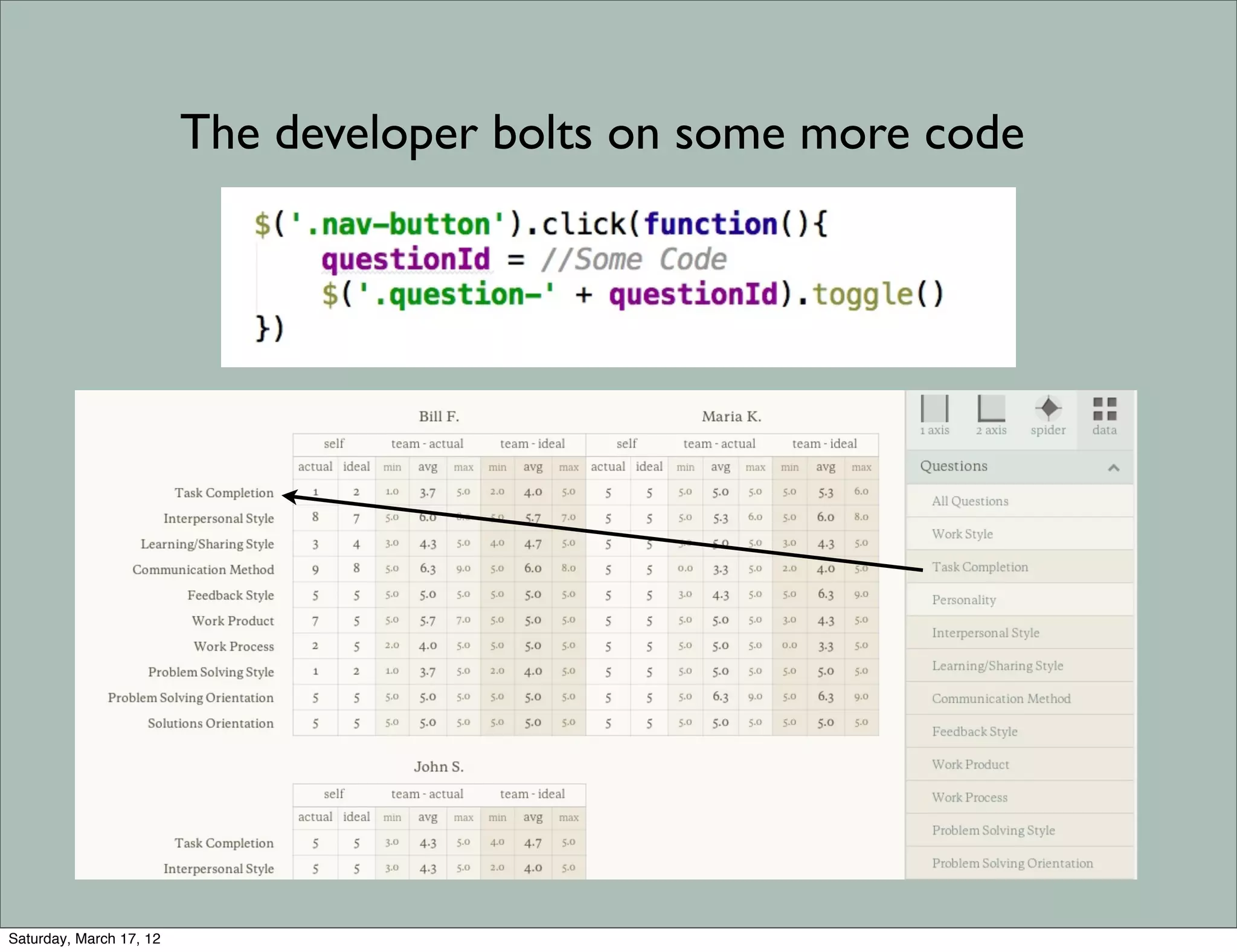Image resolution: width=1237 pixels, height=952 pixels.
Task: Click Bill F.'s Communication Method team-actual avg 6.3
Action: coord(428,569)
